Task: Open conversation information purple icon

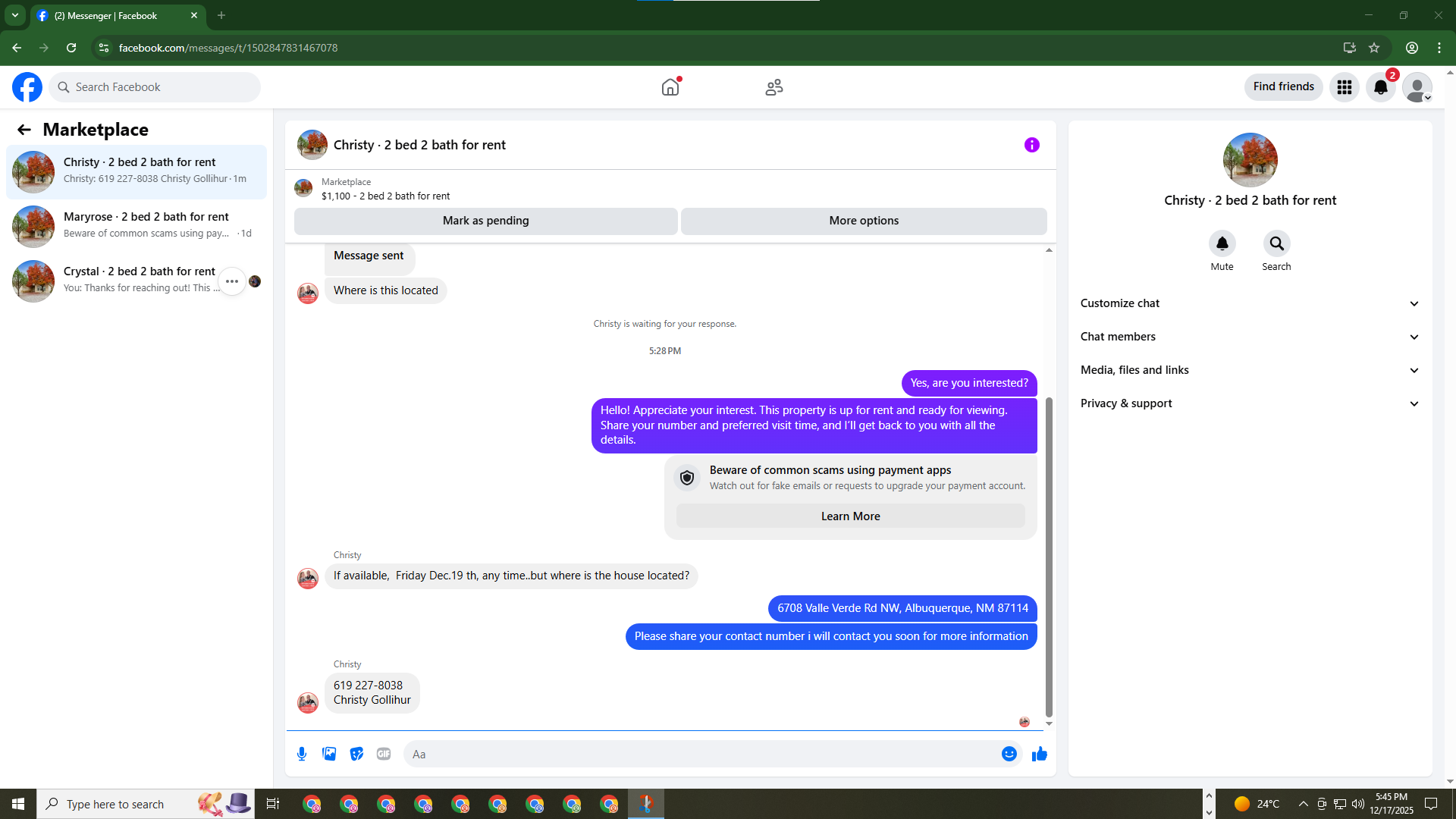Action: tap(1031, 145)
